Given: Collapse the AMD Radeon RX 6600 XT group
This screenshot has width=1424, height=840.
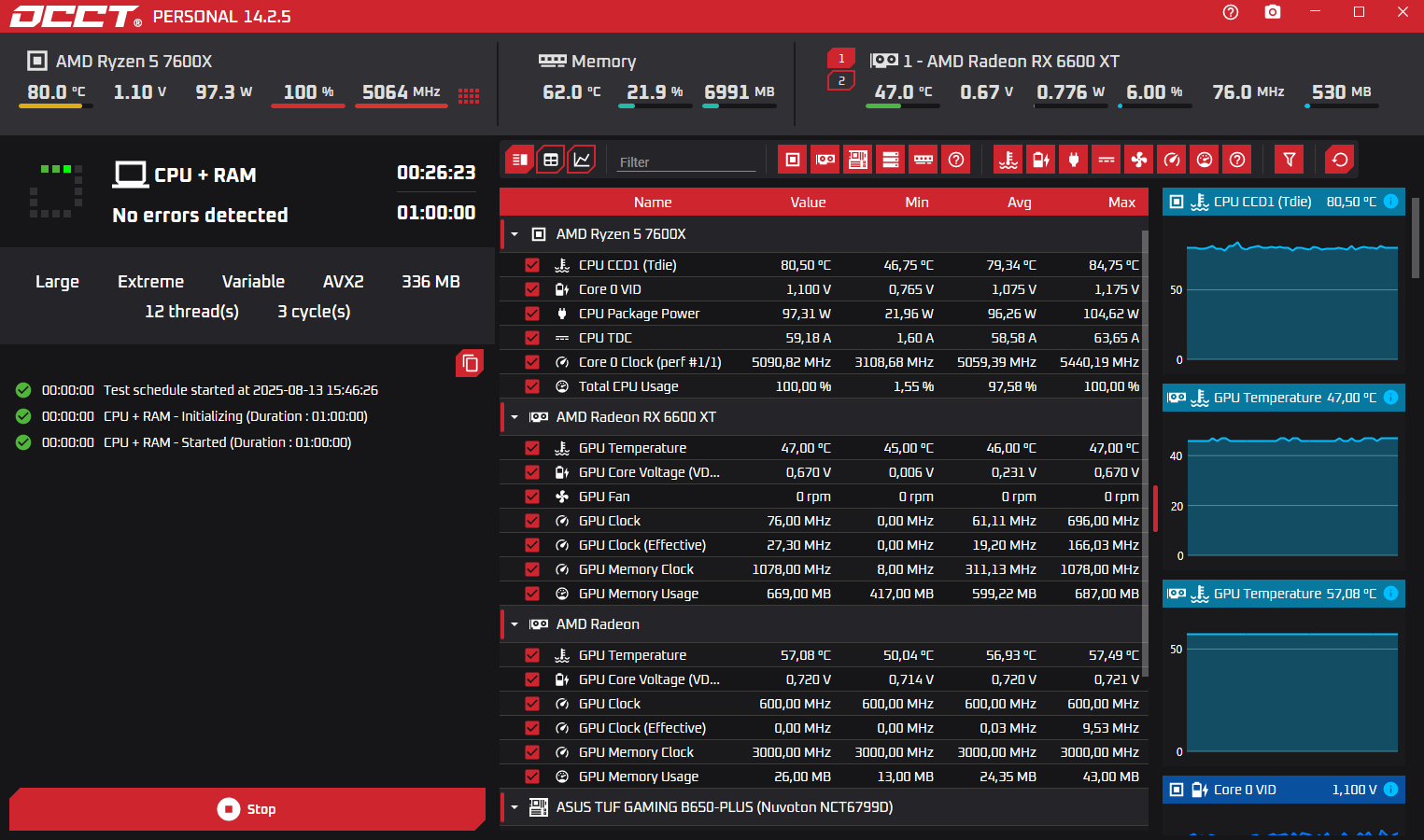Looking at the screenshot, I should pos(515,417).
